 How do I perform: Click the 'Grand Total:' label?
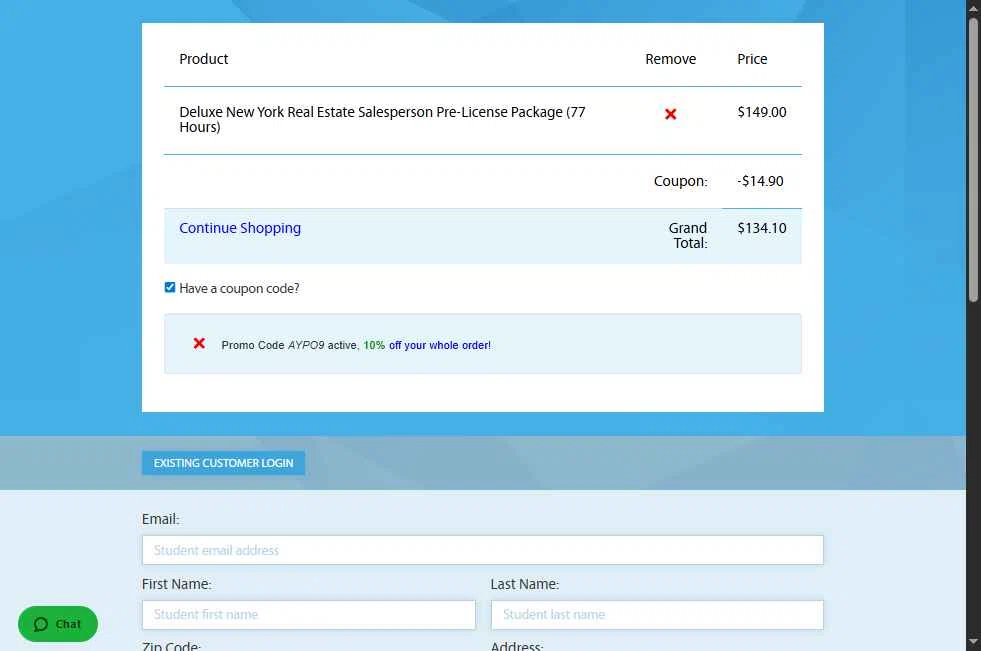pos(688,236)
